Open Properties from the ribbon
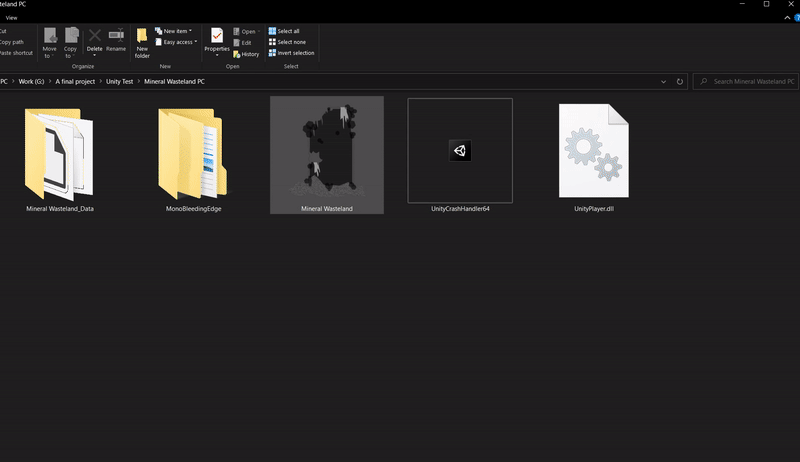Screen dimensions: 800x462 pyautogui.click(x=217, y=40)
